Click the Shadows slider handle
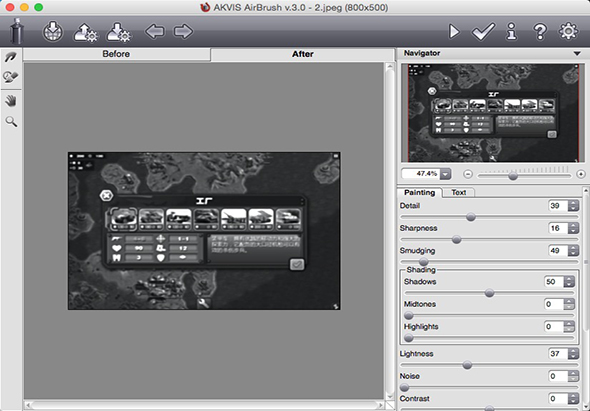The height and width of the screenshot is (411, 590). click(489, 293)
